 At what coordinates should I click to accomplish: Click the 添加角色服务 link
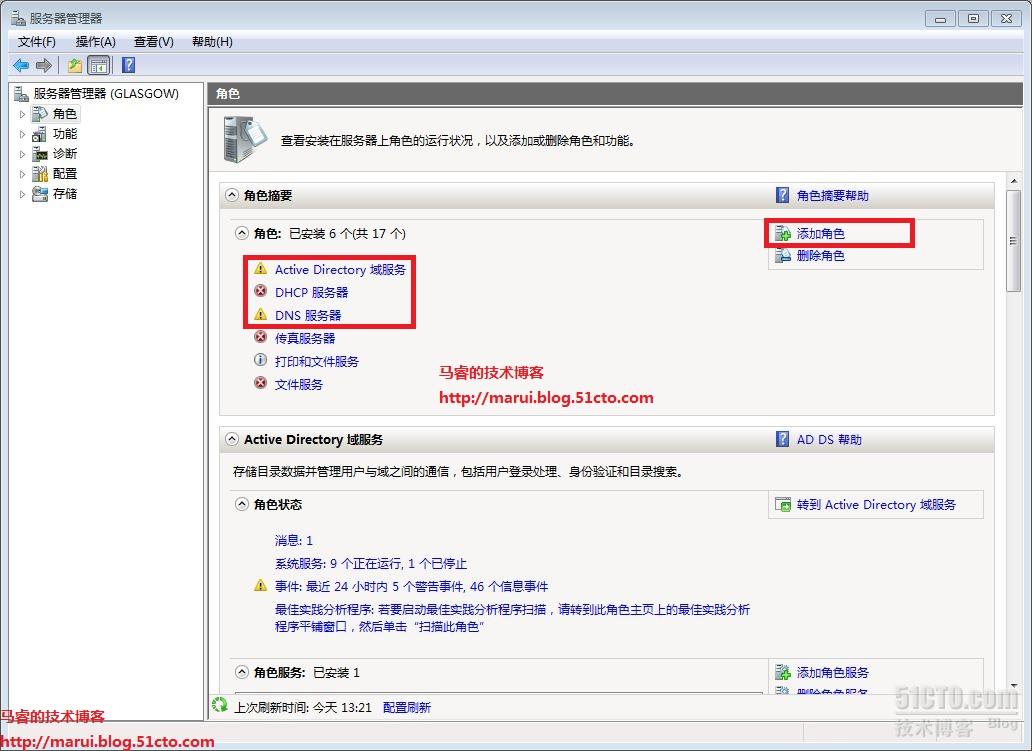833,672
